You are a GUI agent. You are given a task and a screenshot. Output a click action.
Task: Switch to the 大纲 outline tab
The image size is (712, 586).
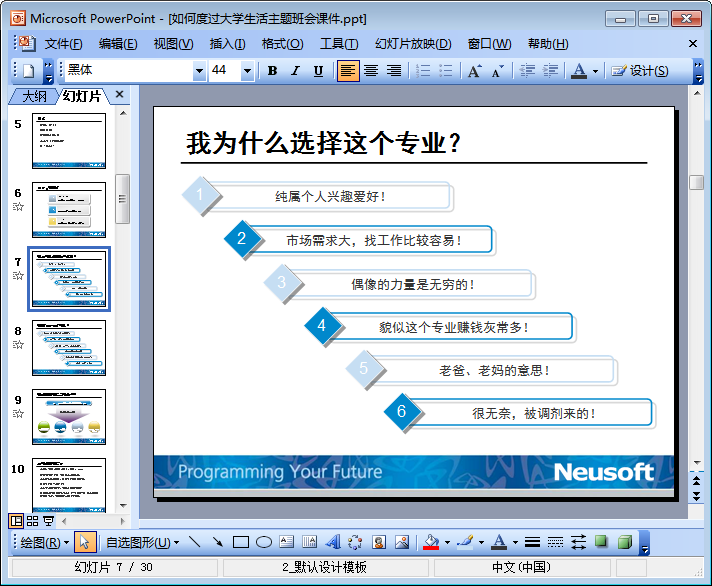pyautogui.click(x=33, y=96)
